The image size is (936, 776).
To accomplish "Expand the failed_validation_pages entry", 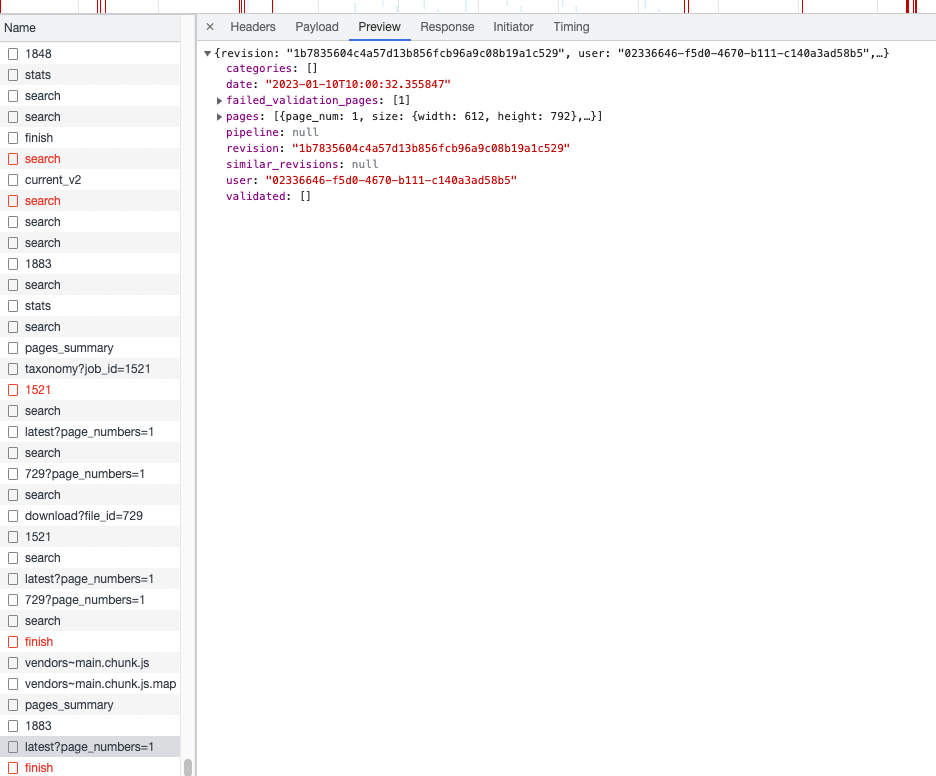I will (220, 100).
